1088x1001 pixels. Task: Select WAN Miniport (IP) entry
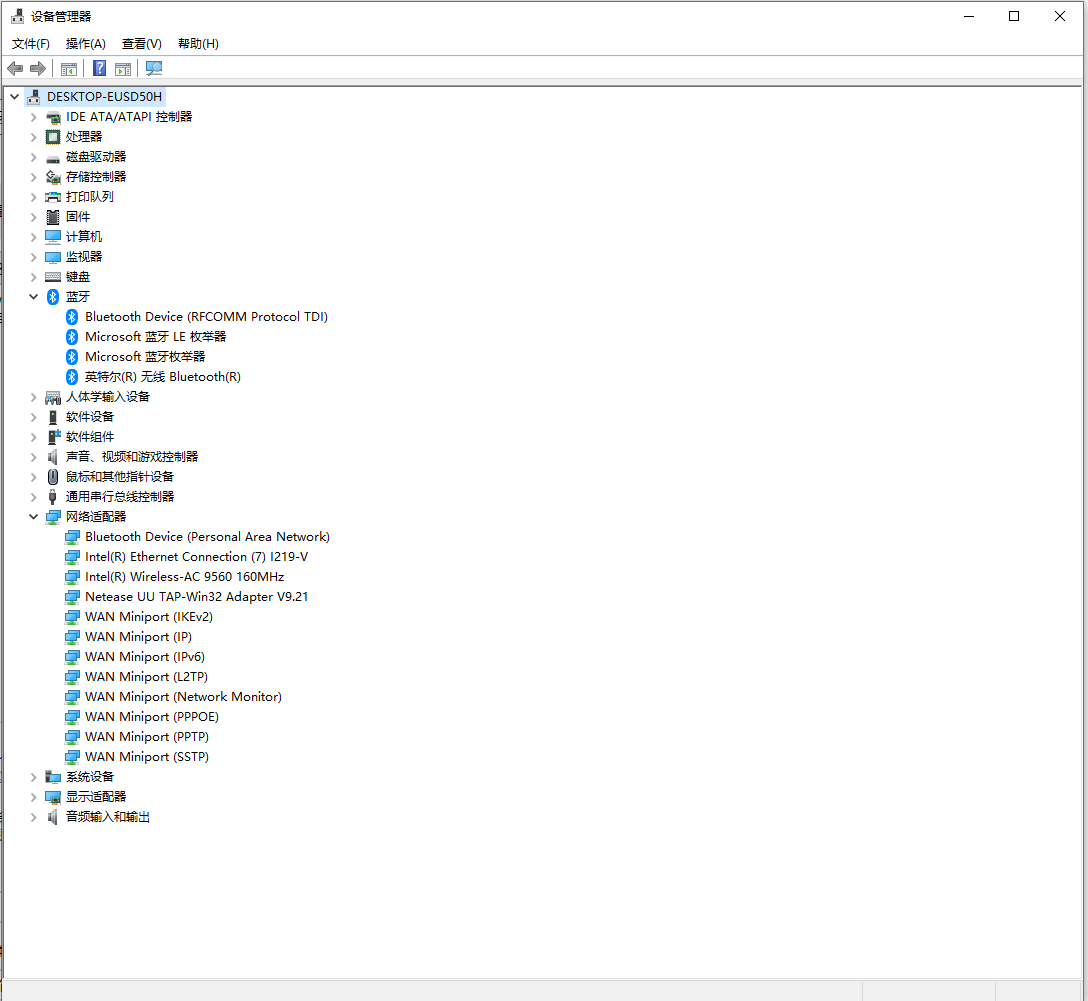pos(138,637)
